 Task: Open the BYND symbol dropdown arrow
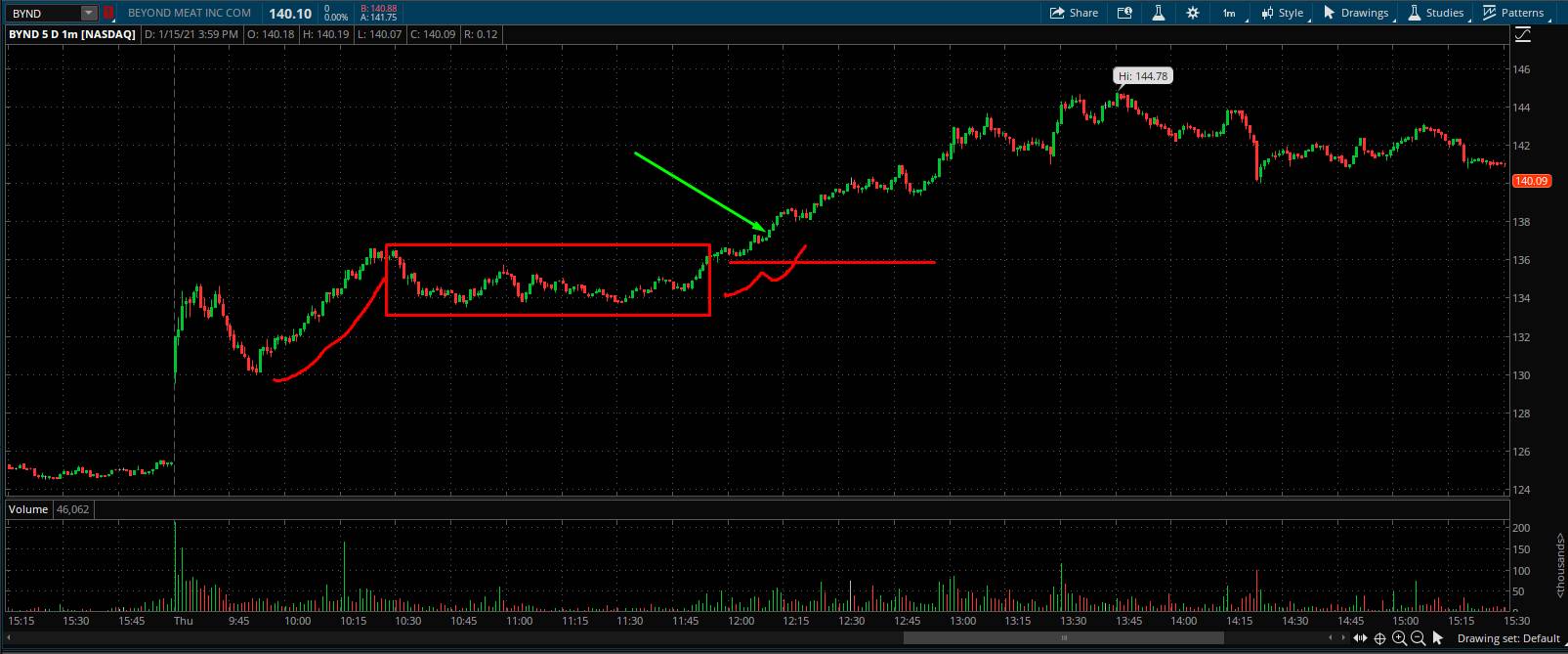click(x=89, y=14)
